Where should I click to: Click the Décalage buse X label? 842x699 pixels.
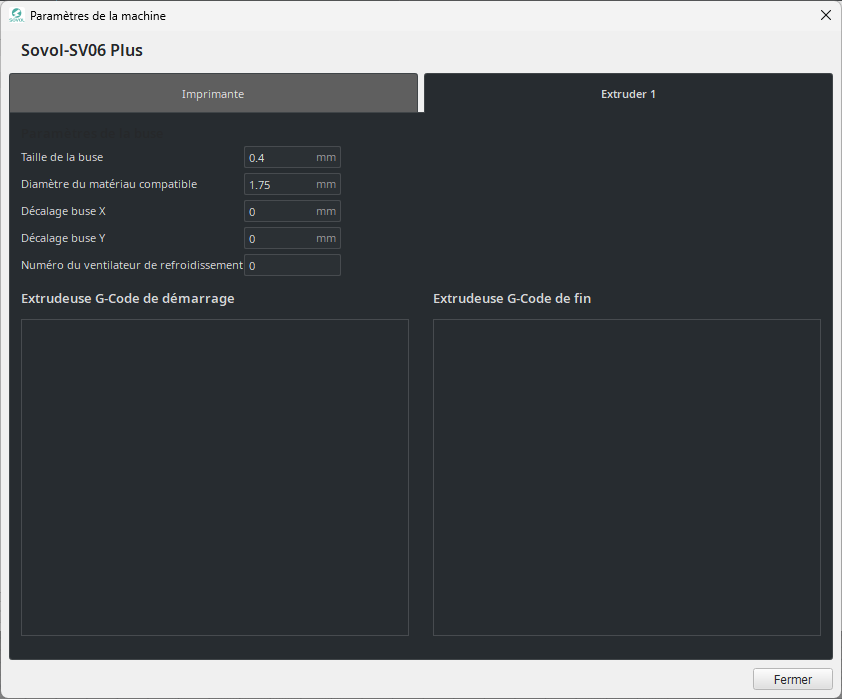(63, 211)
